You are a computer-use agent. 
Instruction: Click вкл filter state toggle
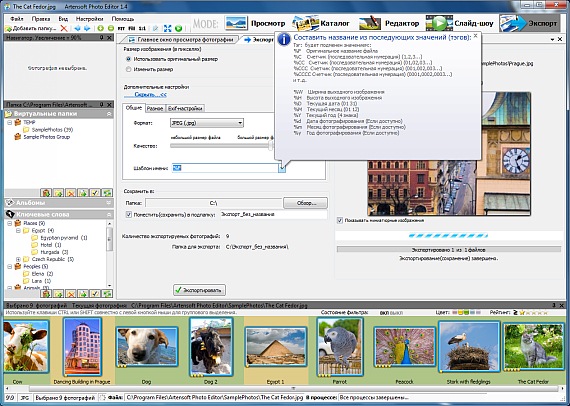pyautogui.click(x=384, y=313)
